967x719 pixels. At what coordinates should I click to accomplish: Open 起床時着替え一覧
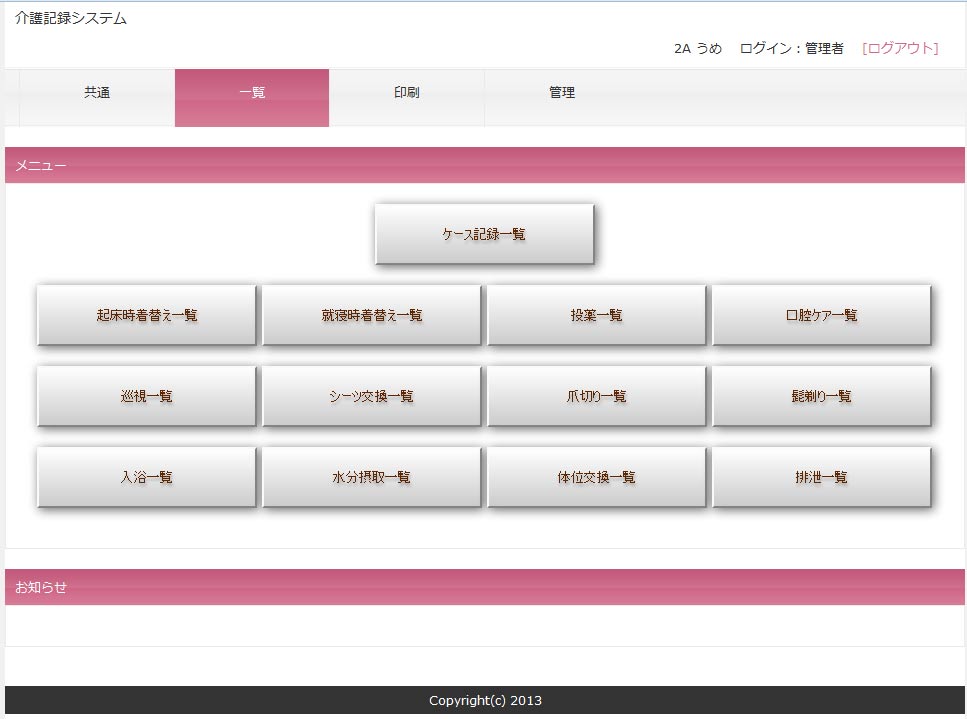point(147,315)
